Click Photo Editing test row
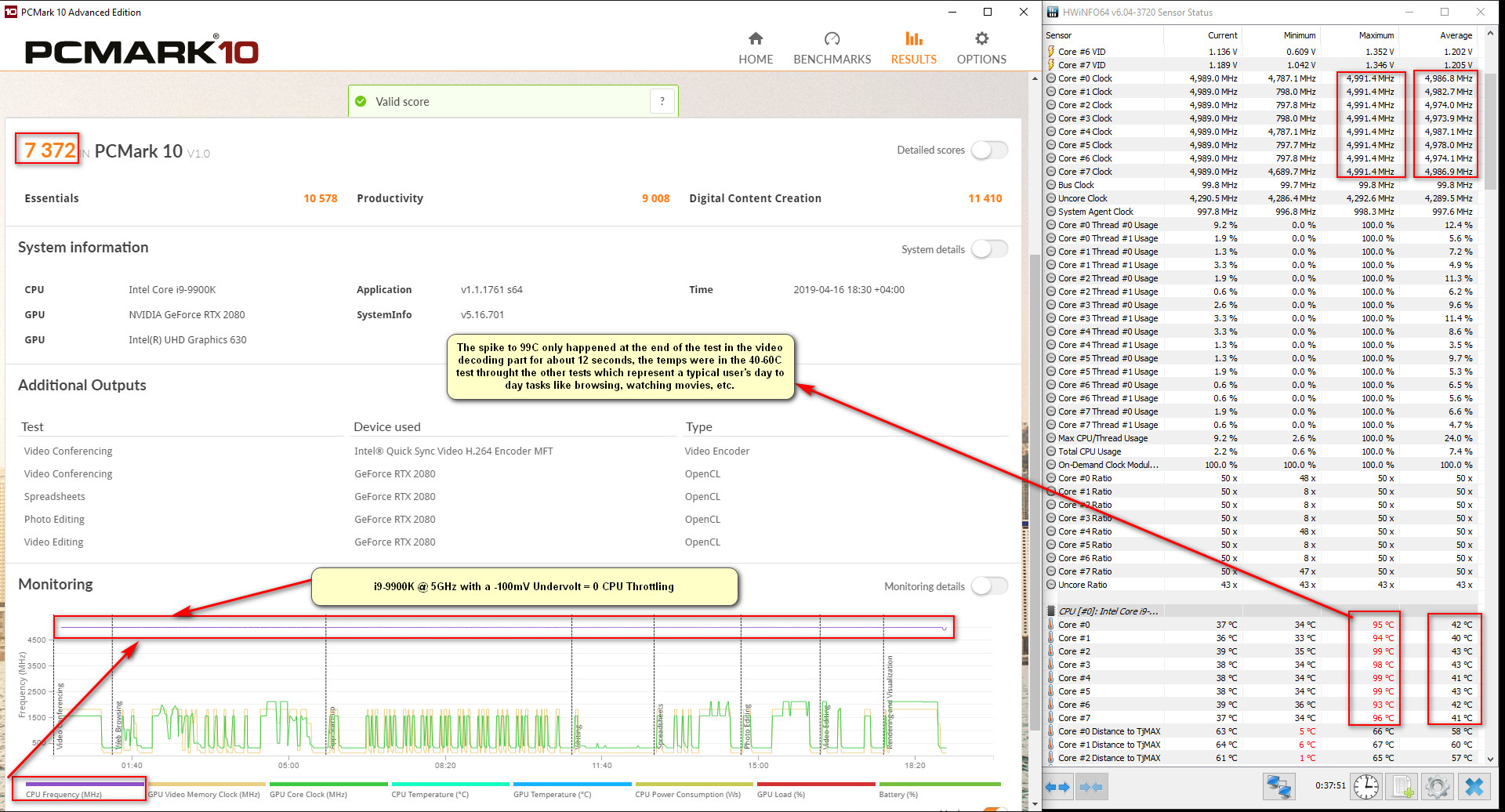The height and width of the screenshot is (812, 1505). tap(514, 519)
